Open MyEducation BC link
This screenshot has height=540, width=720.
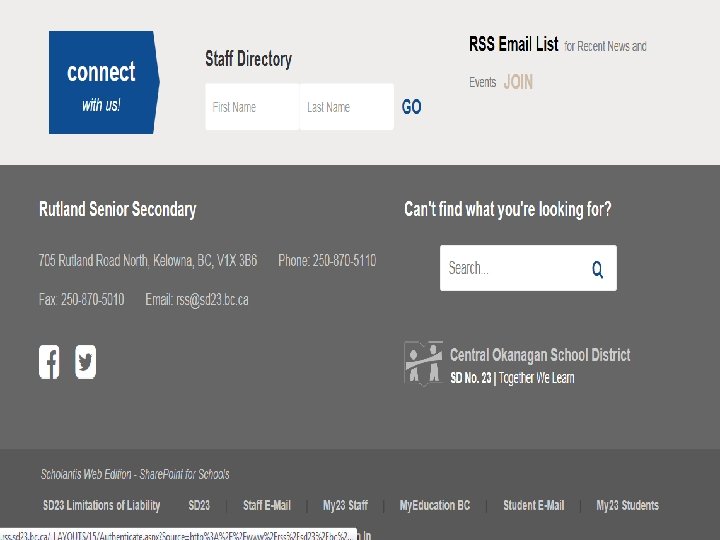(434, 505)
